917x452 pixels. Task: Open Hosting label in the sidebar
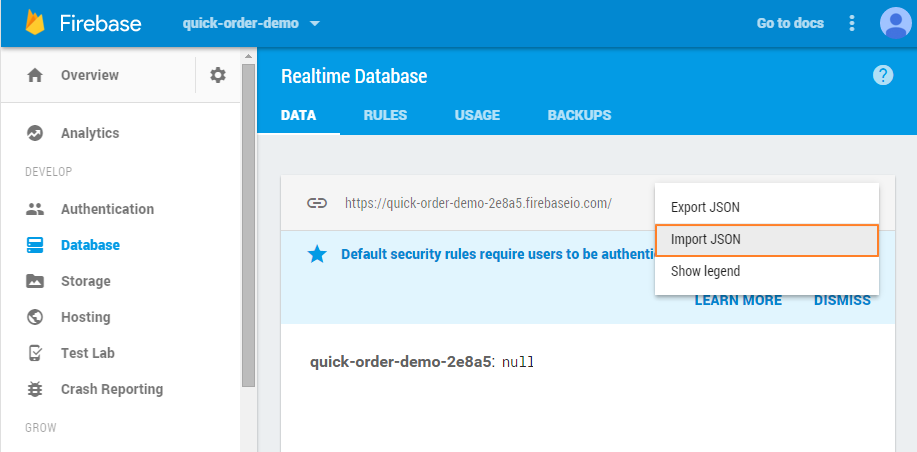click(x=85, y=317)
